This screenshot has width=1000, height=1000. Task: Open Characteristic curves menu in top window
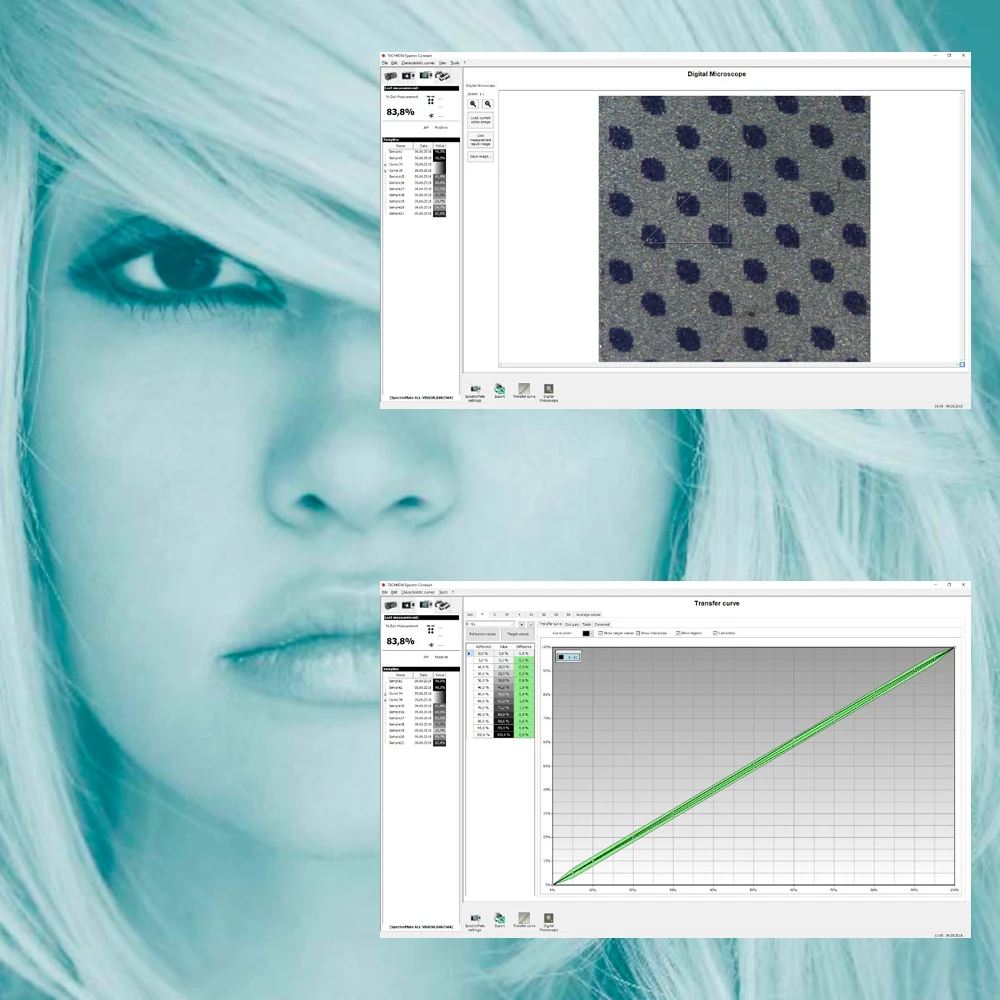click(419, 62)
